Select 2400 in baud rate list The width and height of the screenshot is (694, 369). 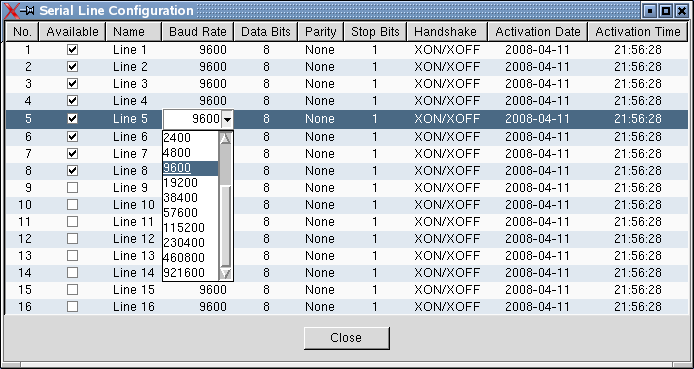point(191,138)
